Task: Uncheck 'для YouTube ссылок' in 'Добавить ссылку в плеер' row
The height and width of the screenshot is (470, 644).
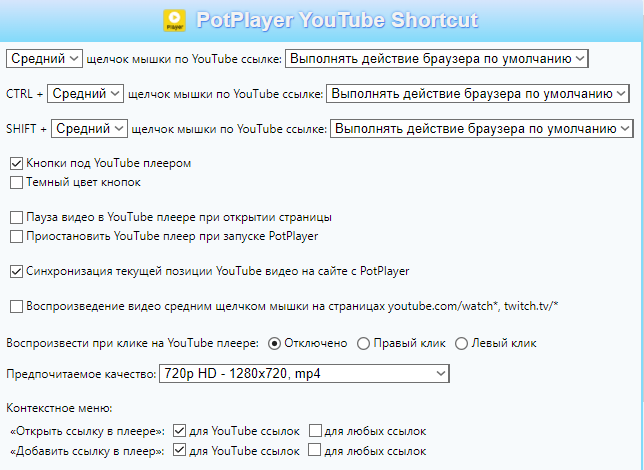Action: [179, 450]
